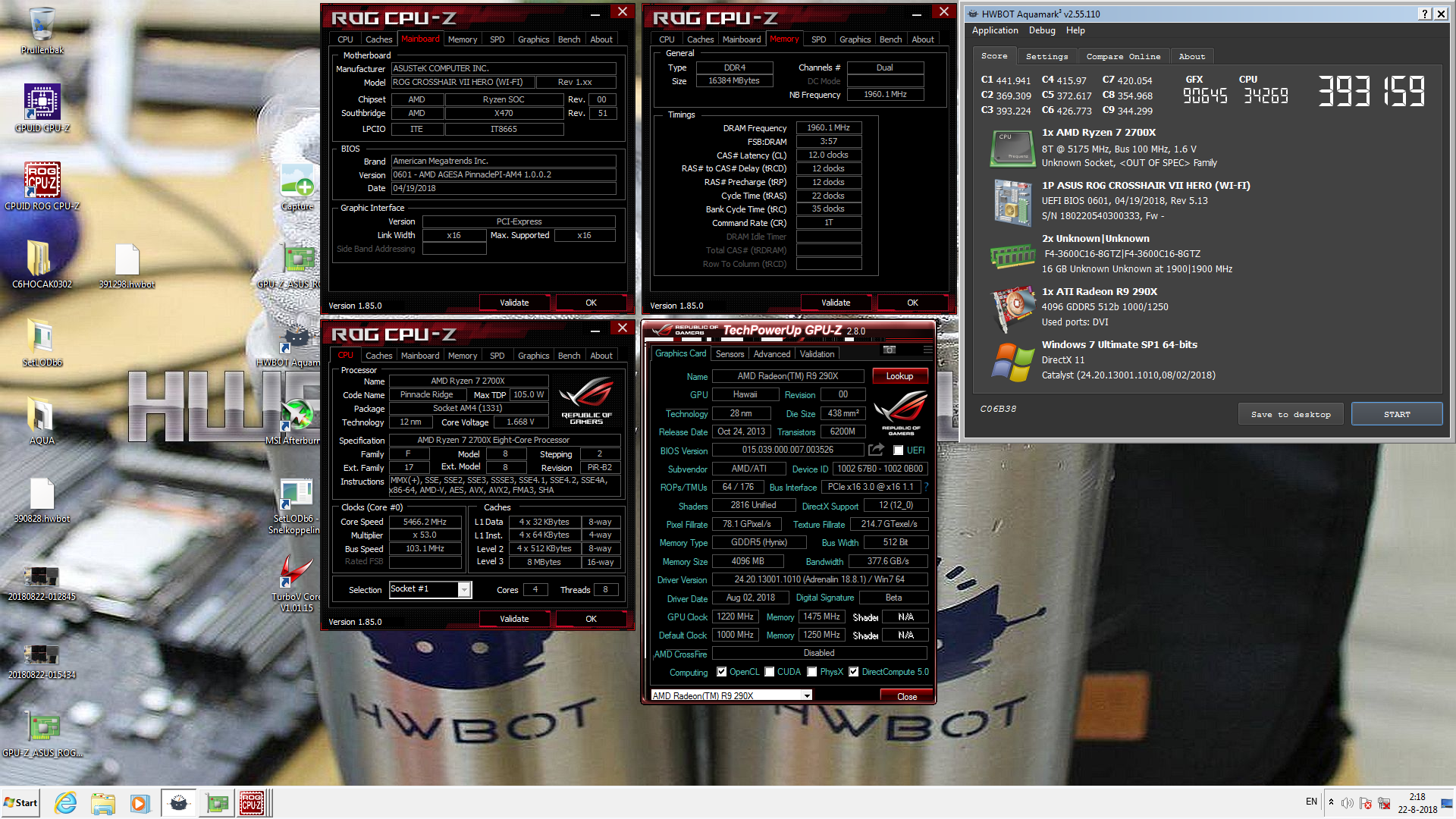The width and height of the screenshot is (1456, 819).
Task: Open the Debug menu in Aquamark
Action: coord(1041,30)
